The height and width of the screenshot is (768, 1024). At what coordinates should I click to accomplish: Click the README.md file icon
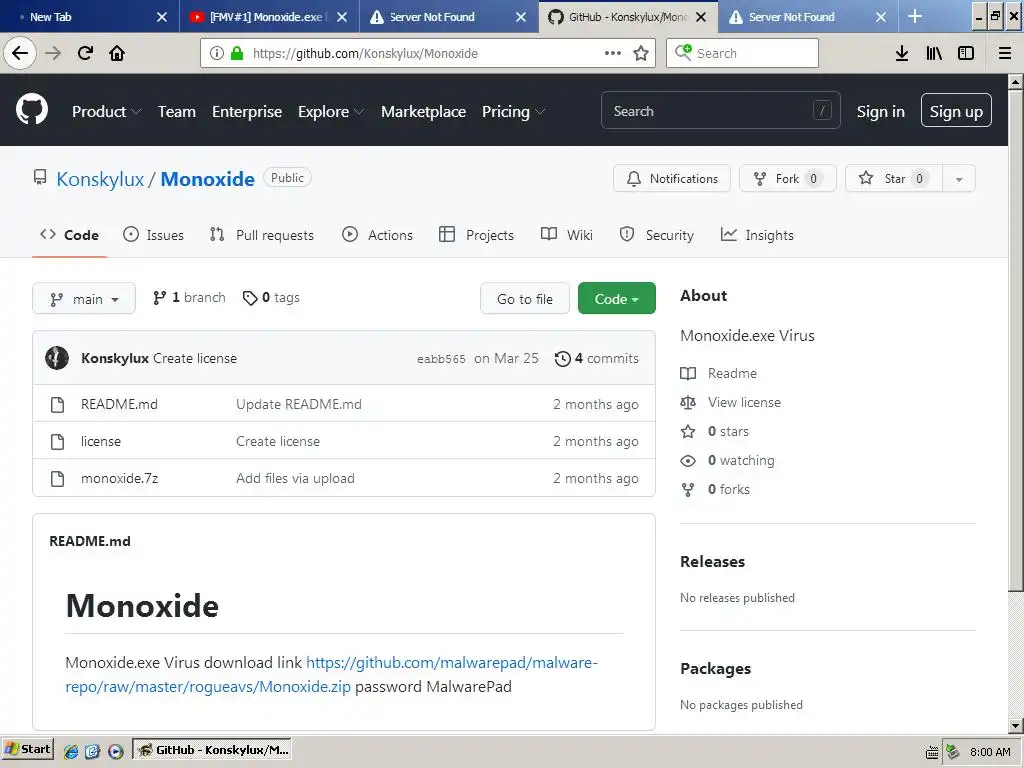(57, 404)
